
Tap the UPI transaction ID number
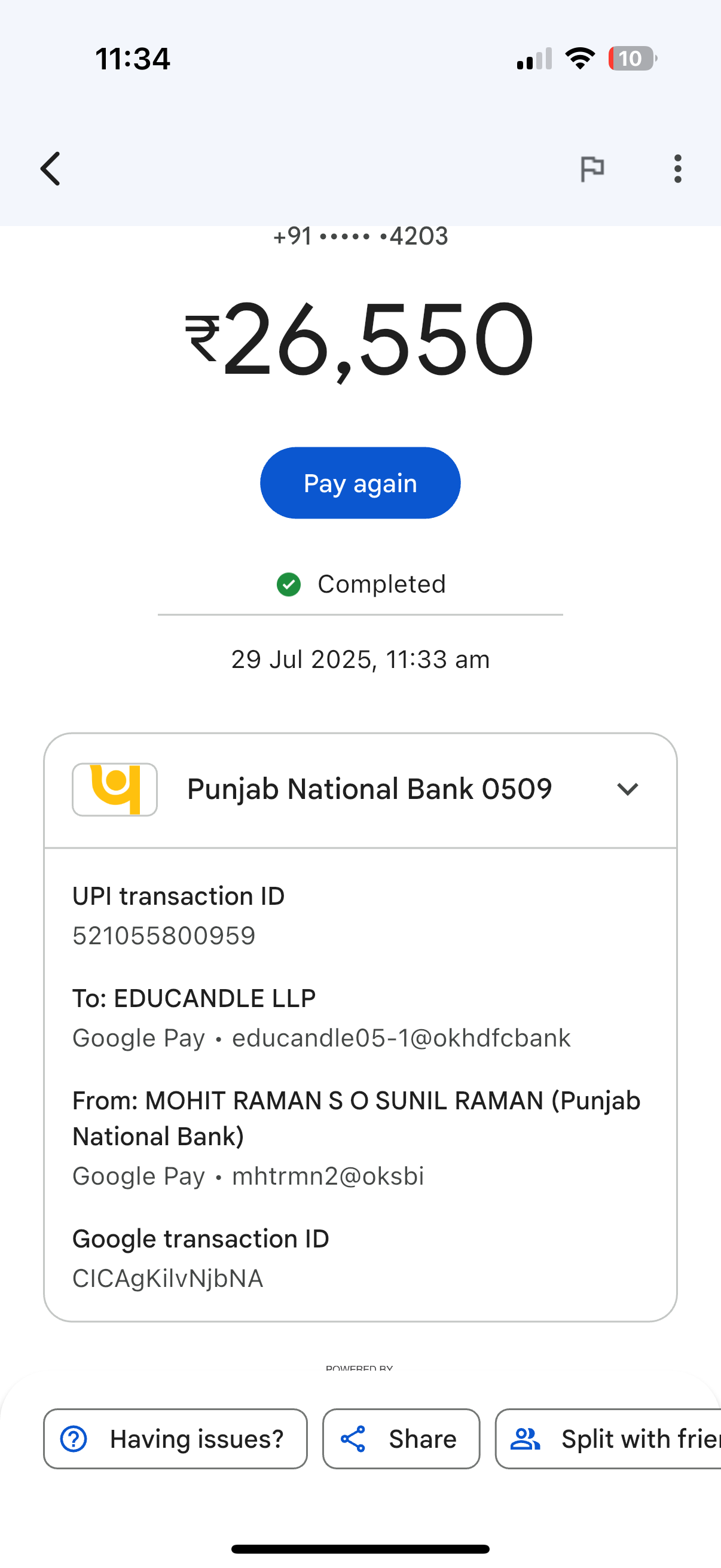[x=164, y=935]
